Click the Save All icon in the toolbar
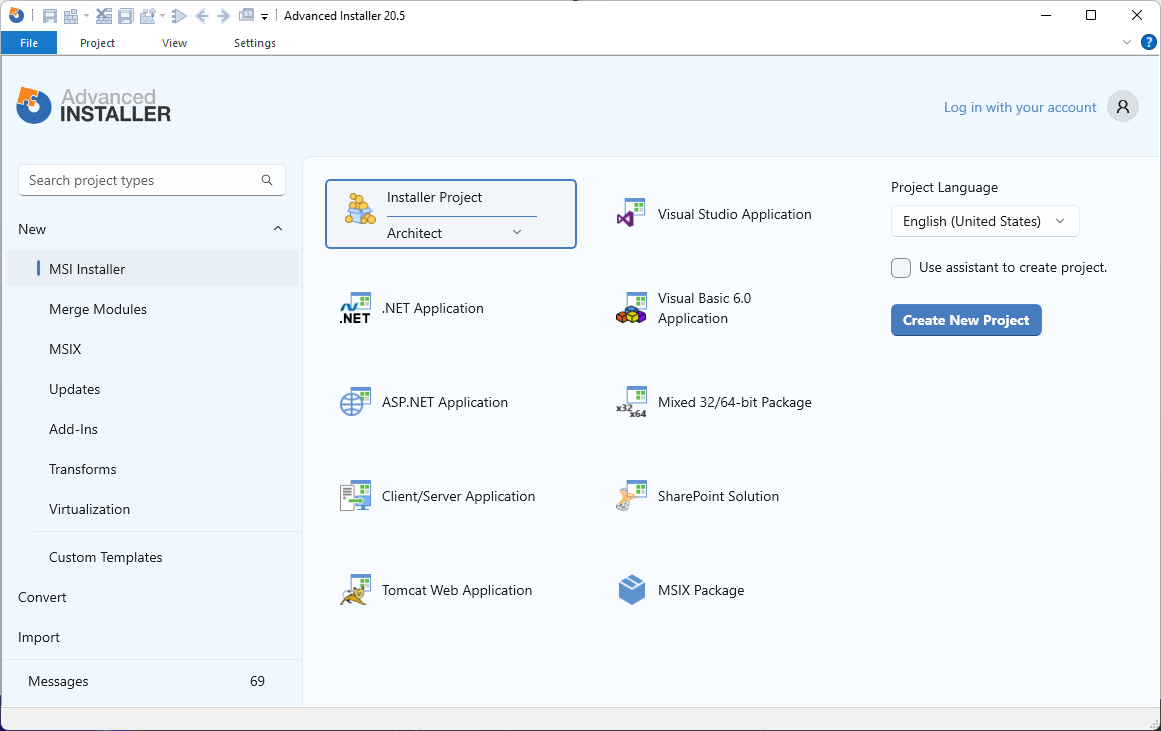 (126, 16)
